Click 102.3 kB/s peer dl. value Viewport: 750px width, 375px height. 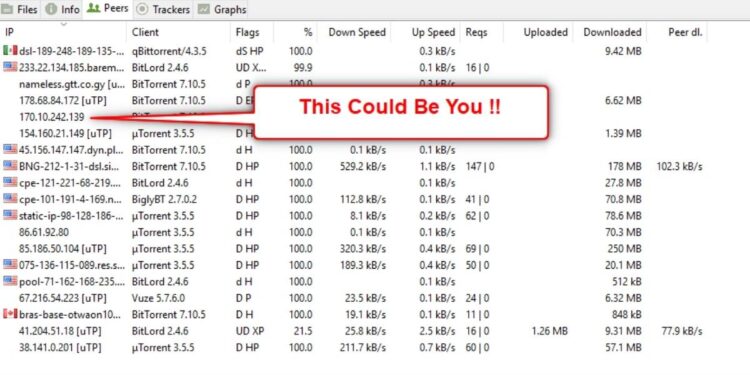coord(679,166)
